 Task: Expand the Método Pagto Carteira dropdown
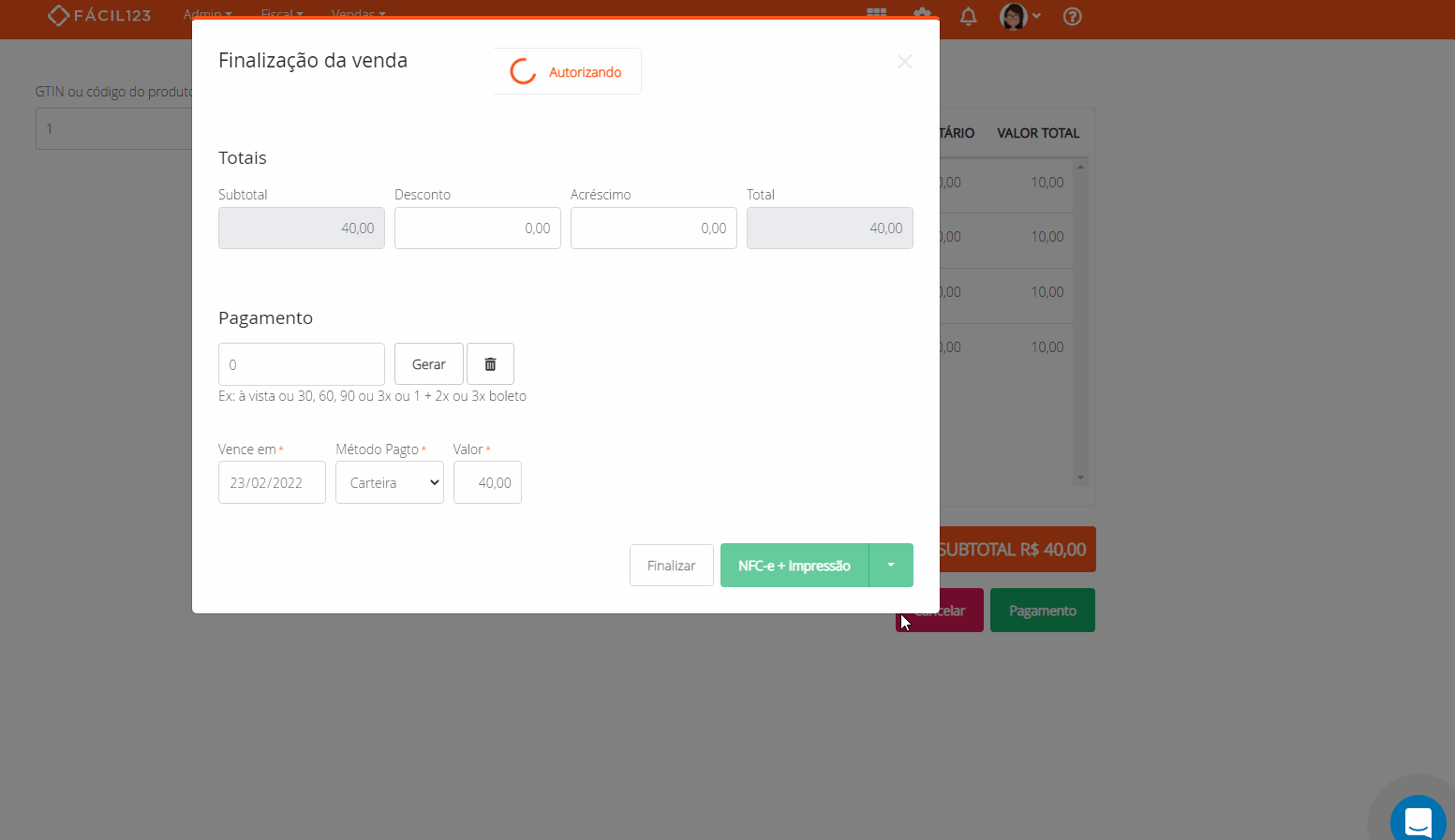click(x=390, y=483)
